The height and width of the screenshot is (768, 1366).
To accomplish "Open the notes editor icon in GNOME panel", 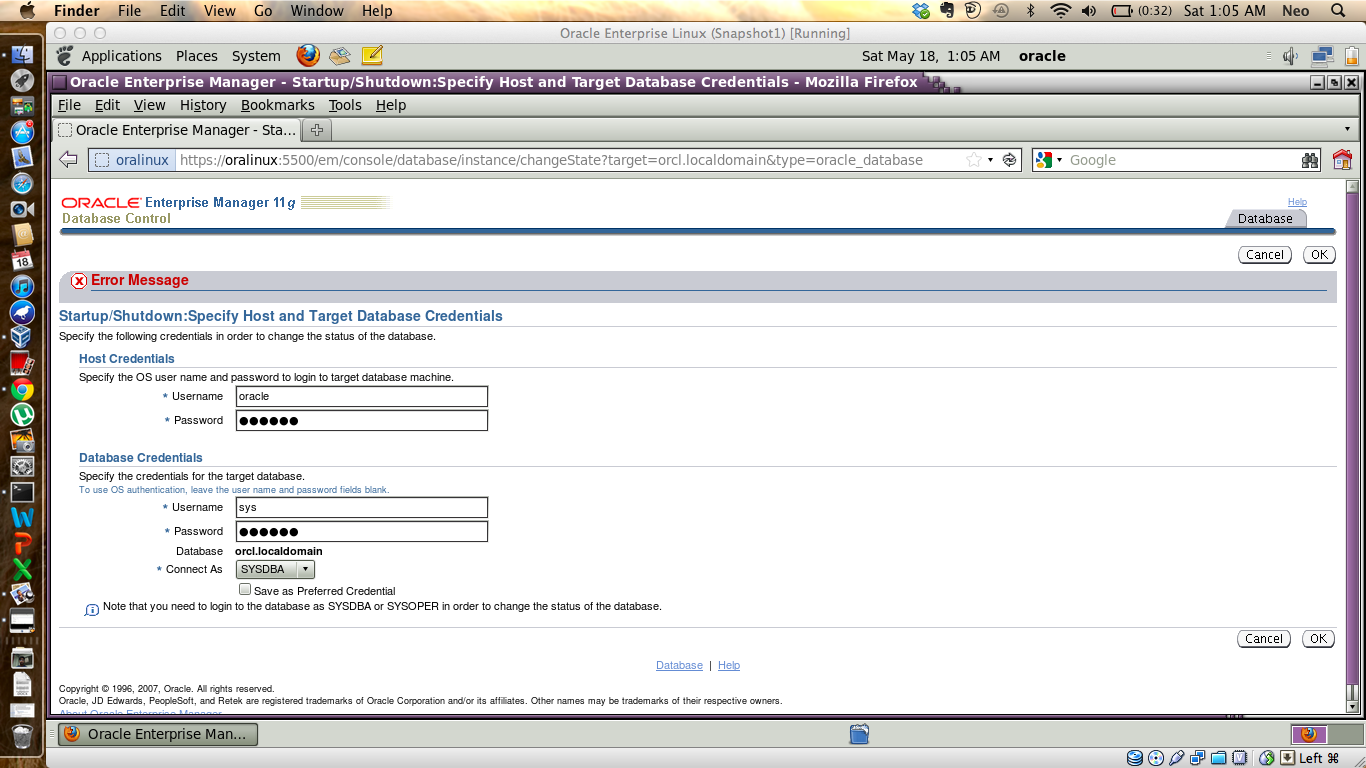I will coord(372,56).
